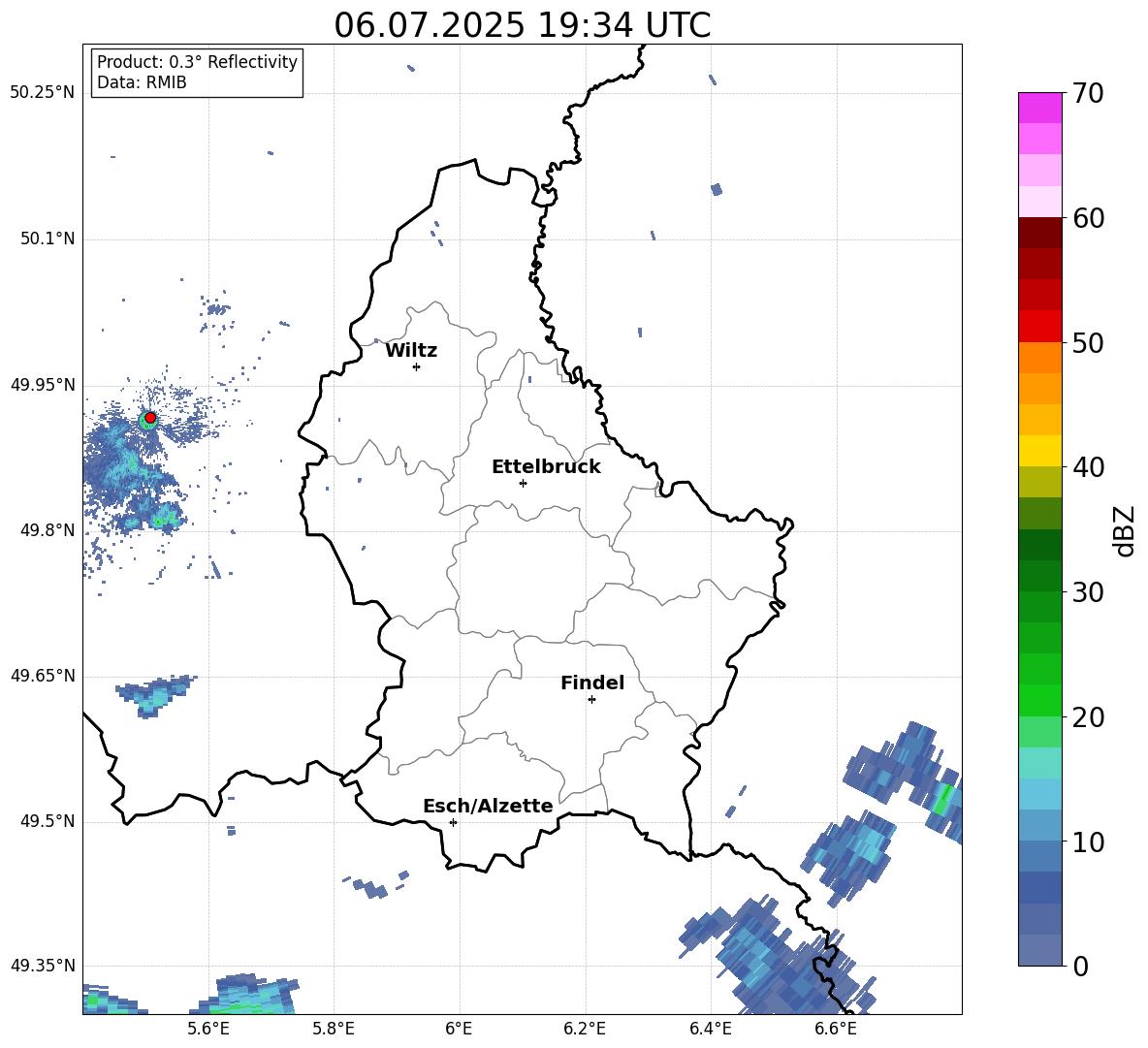Screen dimensions: 1148x1048
Task: Click the 'Data: RMIB' text
Action: pyautogui.click(x=142, y=82)
